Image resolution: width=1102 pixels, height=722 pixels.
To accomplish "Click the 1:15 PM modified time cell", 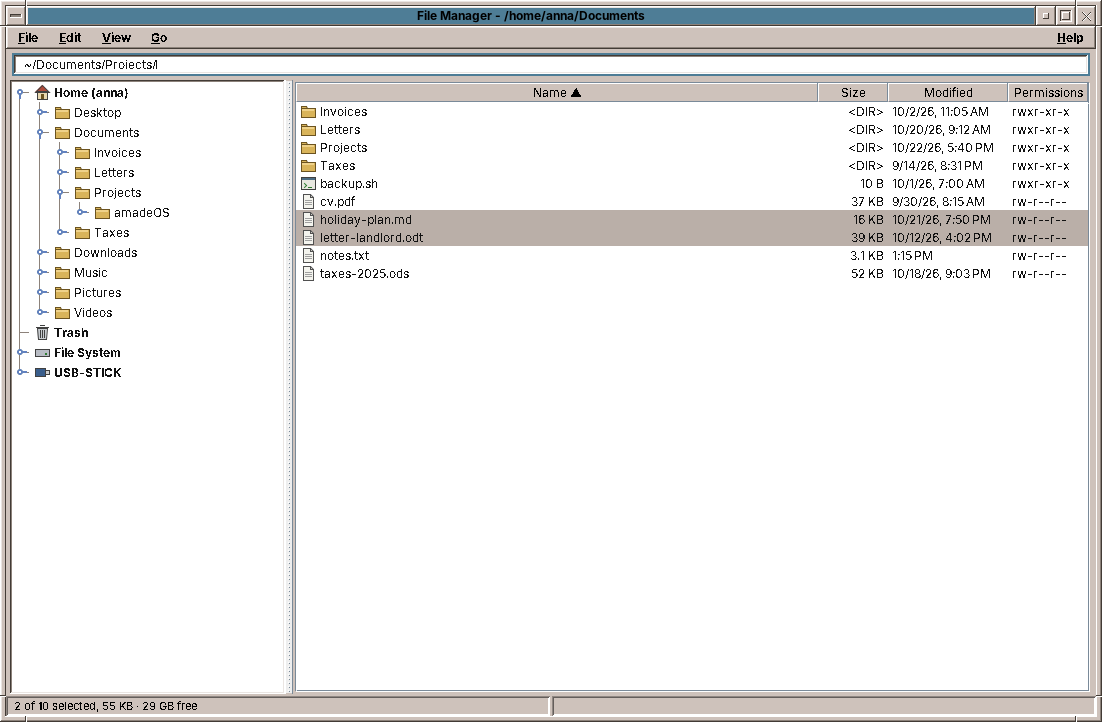I will (912, 256).
